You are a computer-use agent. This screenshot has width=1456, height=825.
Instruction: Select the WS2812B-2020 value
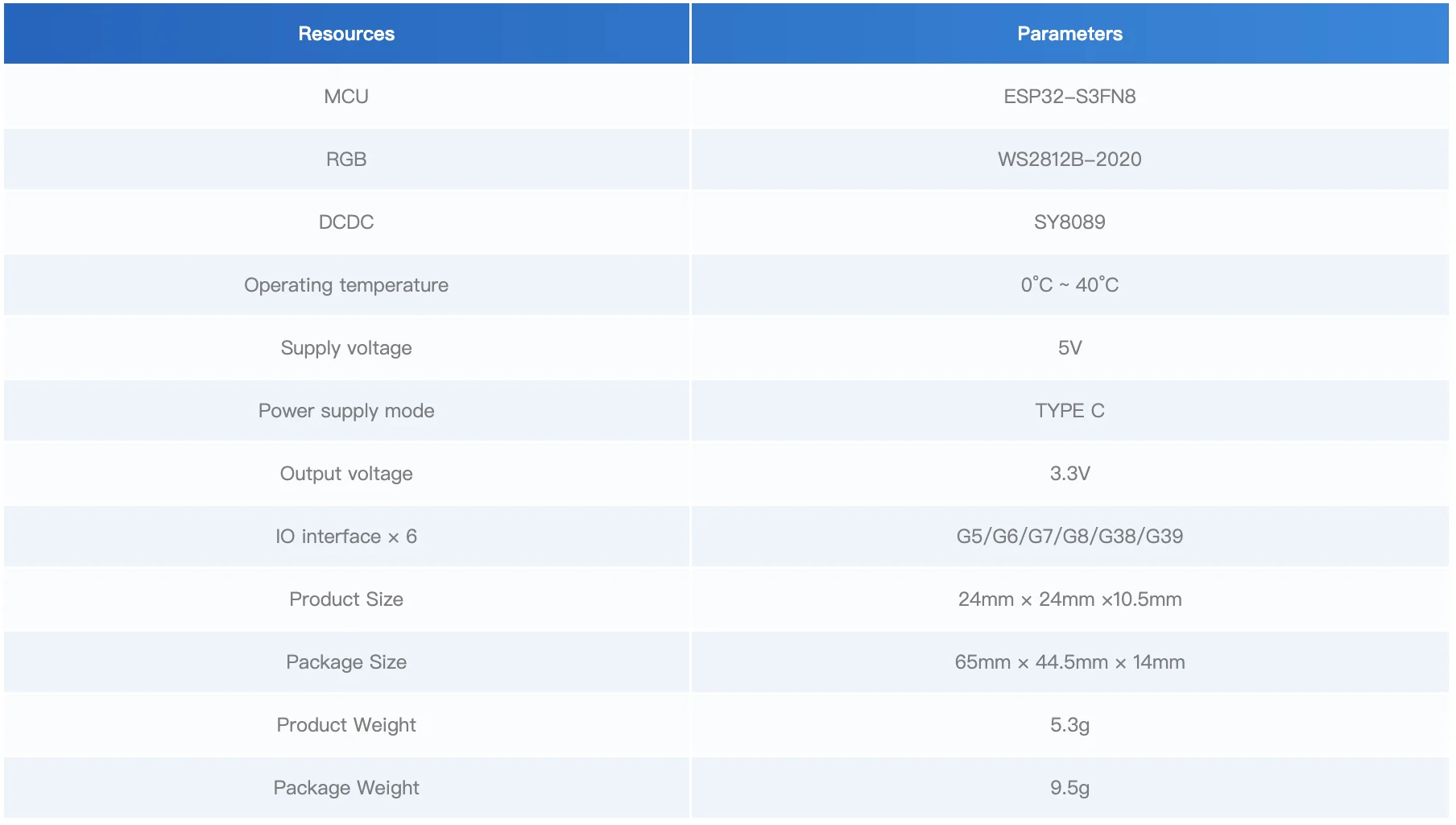click(1069, 160)
